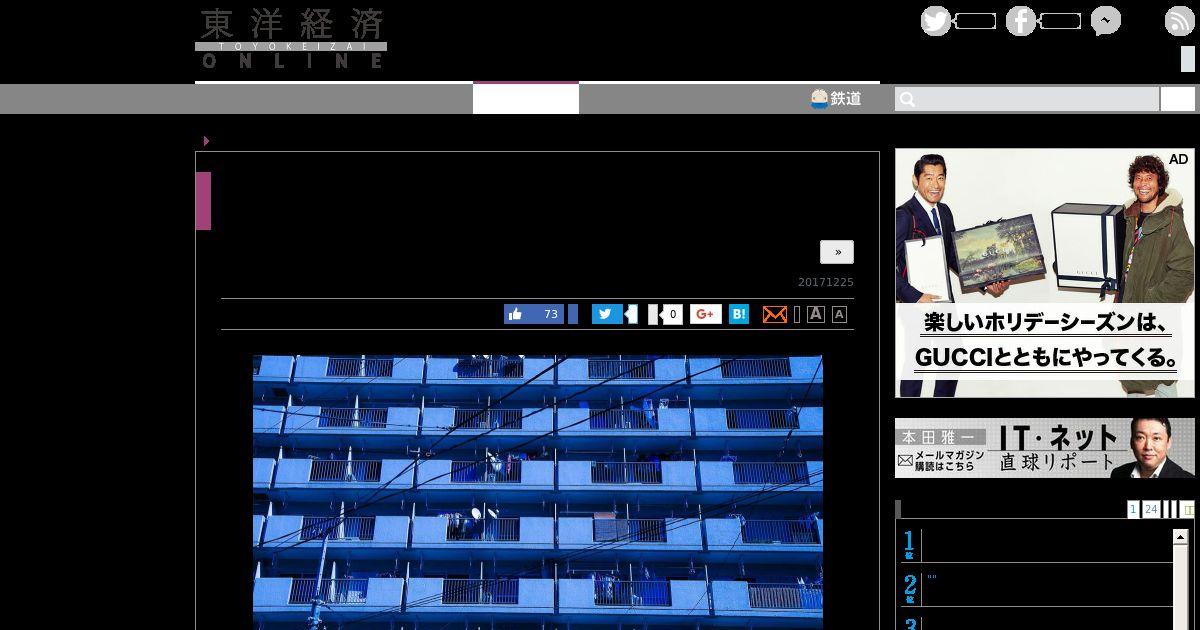Viewport: 1200px width, 630px height.
Task: Open the Gucci holiday season advertisement
Action: point(1045,273)
